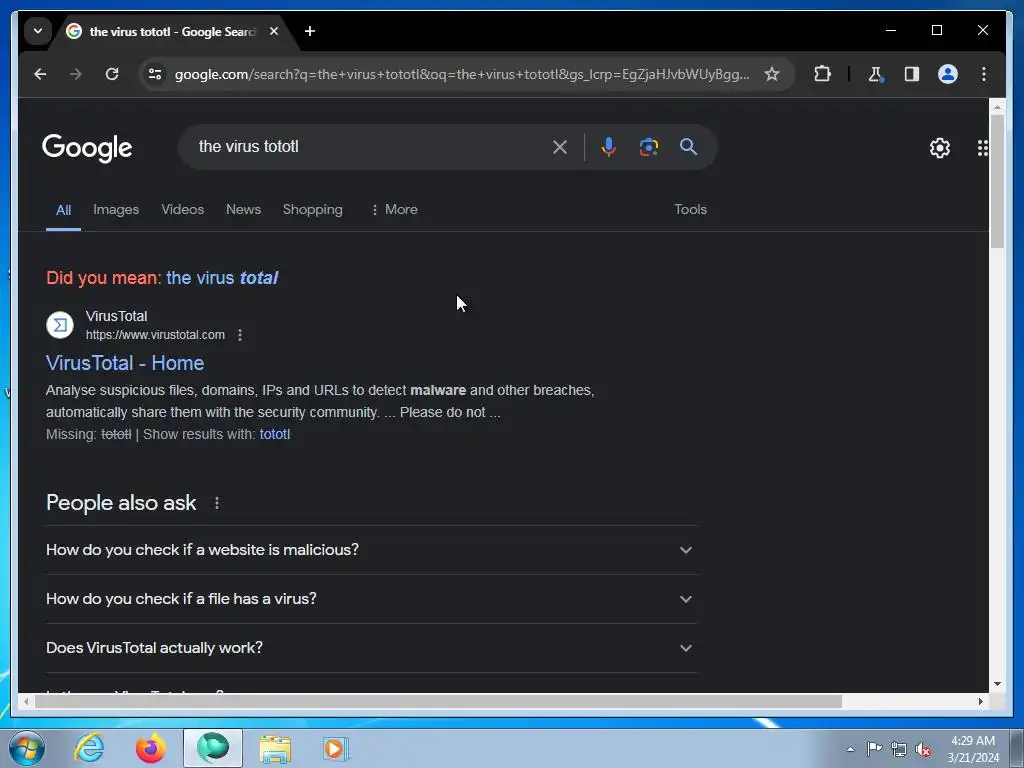Click the virustotal.com URL text
Image resolution: width=1024 pixels, height=768 pixels.
click(155, 335)
